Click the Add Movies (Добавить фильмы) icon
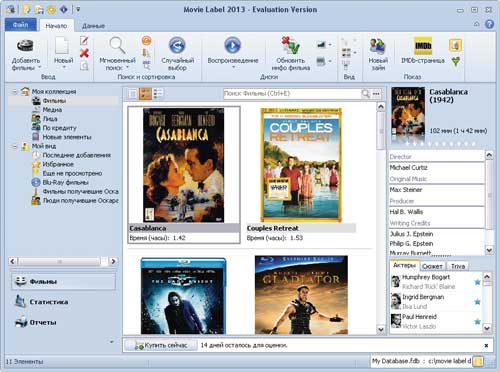The height and width of the screenshot is (372, 500). click(26, 46)
